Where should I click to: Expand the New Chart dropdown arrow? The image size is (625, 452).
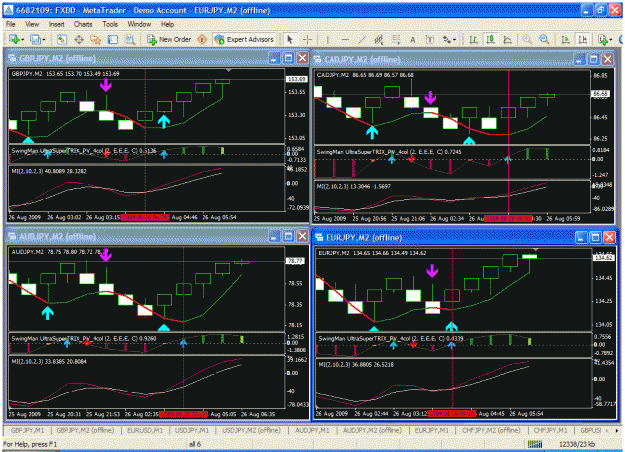tap(23, 40)
